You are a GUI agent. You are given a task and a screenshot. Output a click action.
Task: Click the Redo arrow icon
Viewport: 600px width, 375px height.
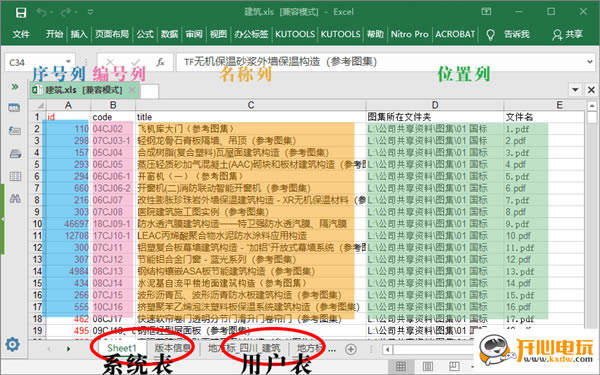[x=66, y=12]
